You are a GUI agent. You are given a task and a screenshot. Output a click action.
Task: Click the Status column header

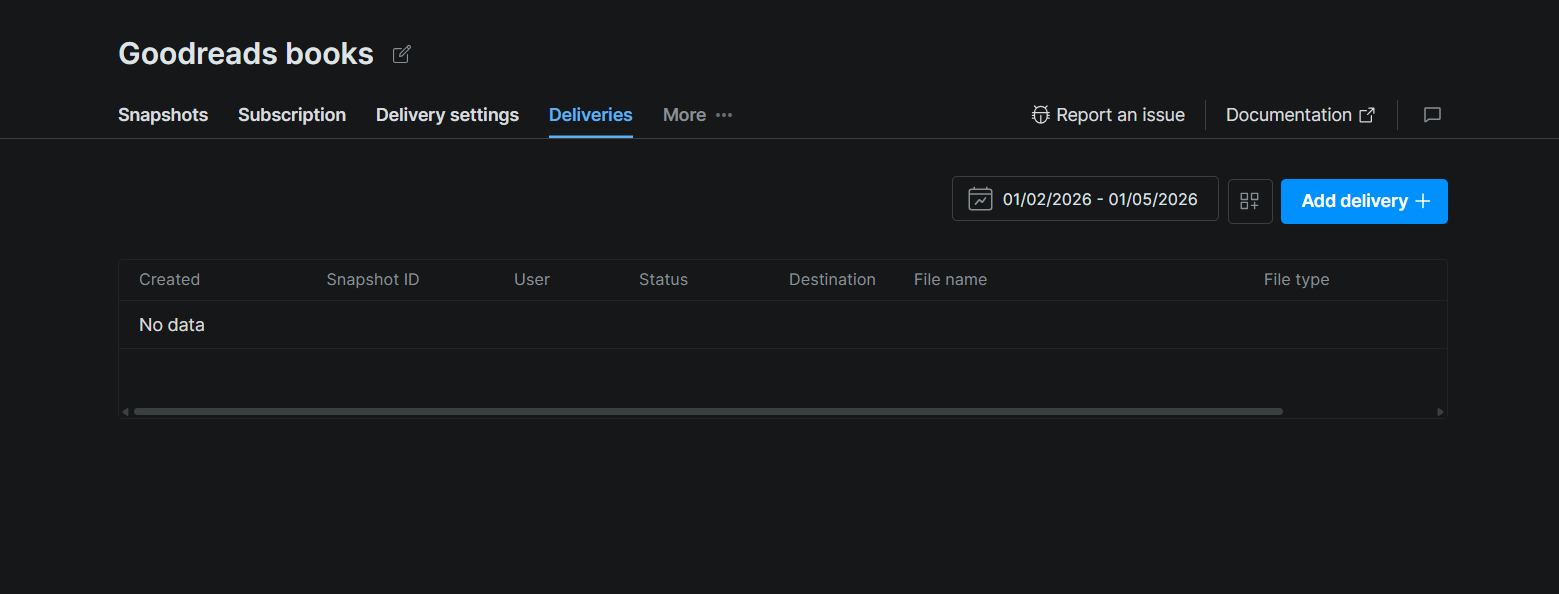click(x=663, y=280)
